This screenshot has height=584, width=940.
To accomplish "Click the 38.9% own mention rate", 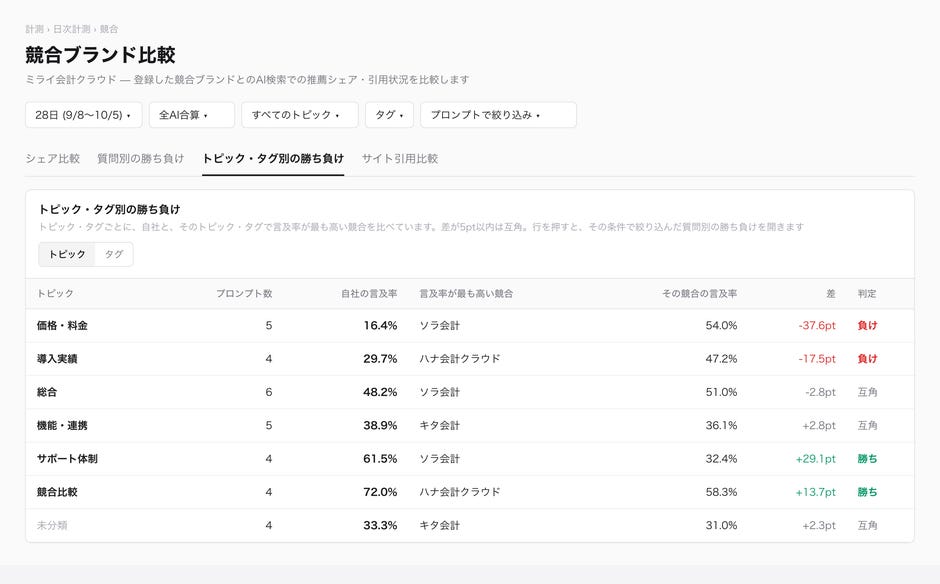I will (x=380, y=426).
